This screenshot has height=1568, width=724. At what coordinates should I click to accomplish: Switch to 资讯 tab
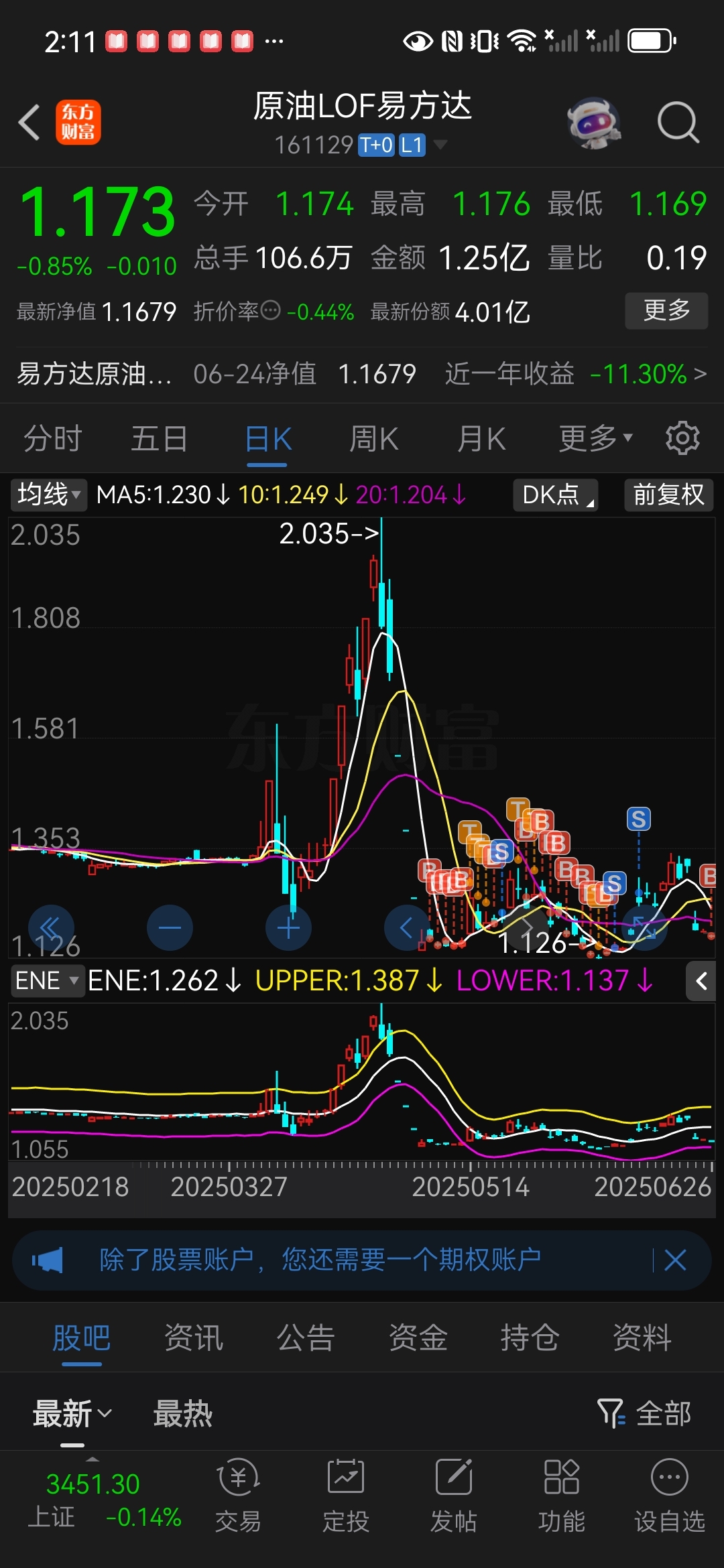point(194,1338)
